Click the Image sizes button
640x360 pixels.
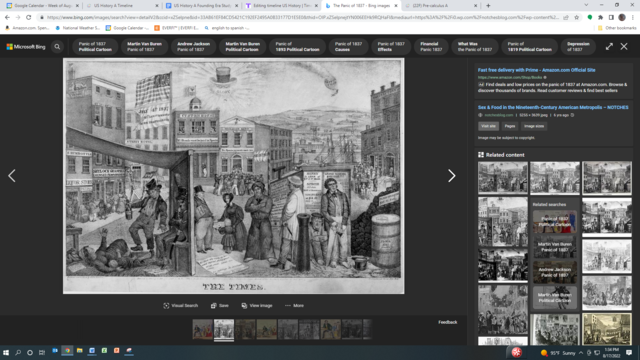tap(534, 126)
